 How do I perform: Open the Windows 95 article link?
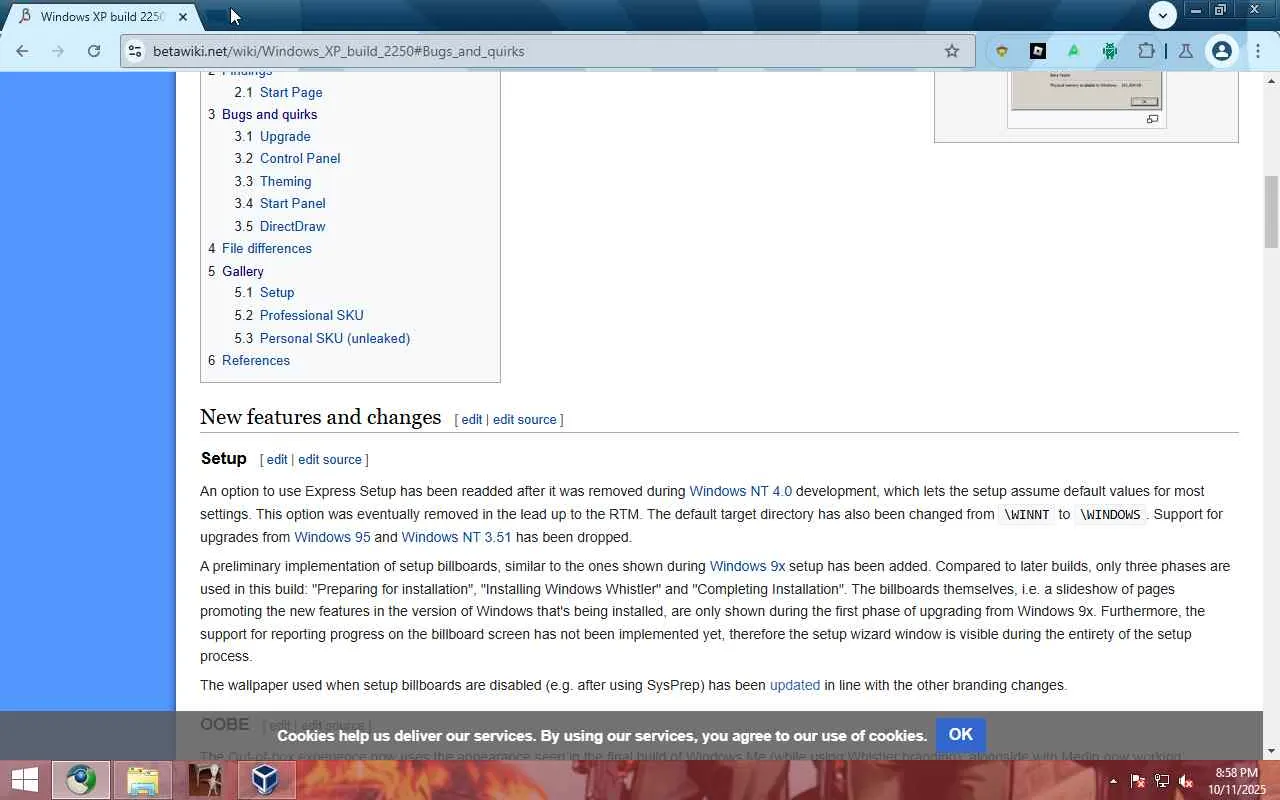332,537
